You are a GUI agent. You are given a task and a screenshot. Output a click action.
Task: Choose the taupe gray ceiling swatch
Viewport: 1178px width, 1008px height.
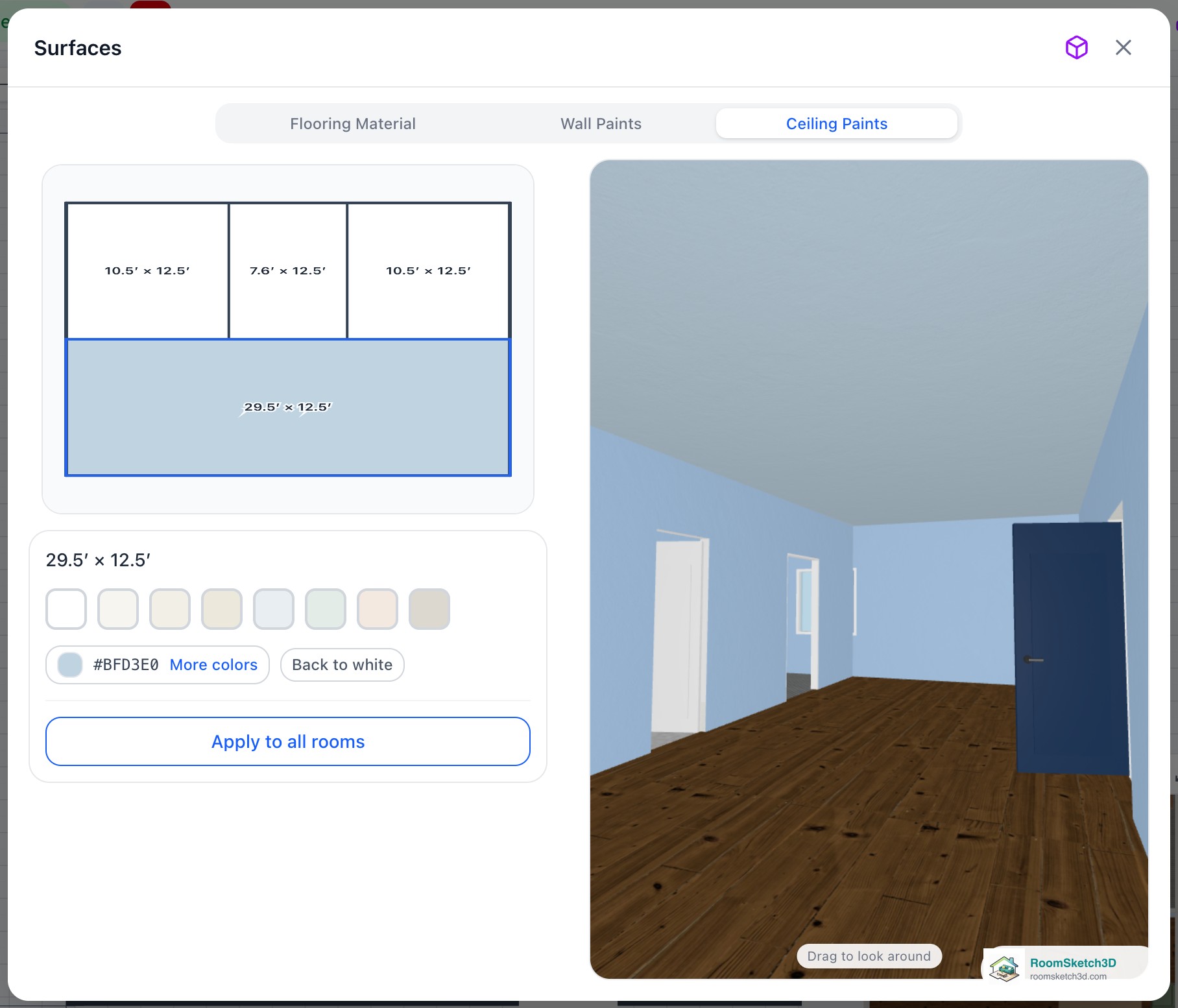tap(429, 609)
